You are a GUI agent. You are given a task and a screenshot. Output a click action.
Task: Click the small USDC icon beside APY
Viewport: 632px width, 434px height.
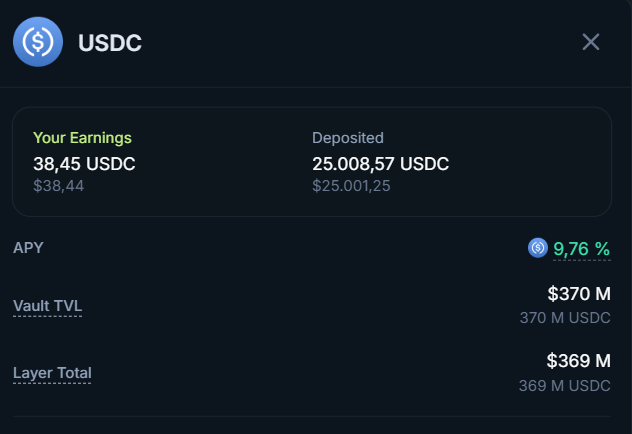pyautogui.click(x=538, y=248)
